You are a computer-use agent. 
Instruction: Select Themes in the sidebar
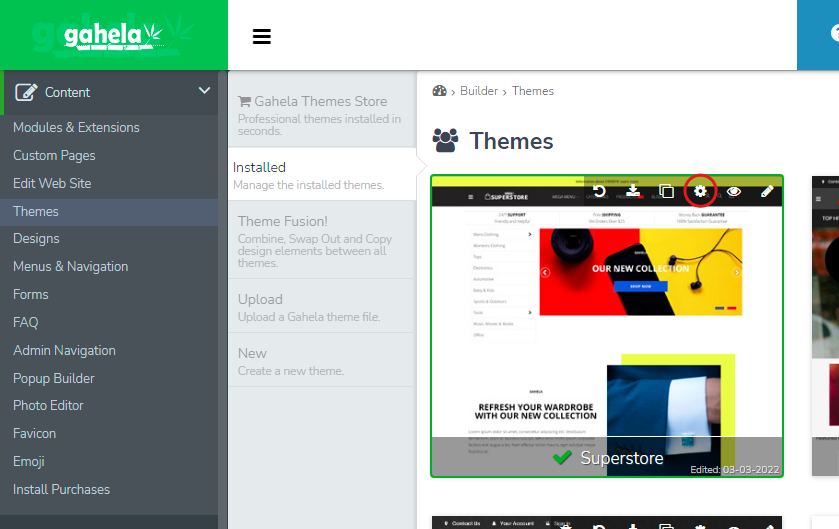[x=109, y=211]
